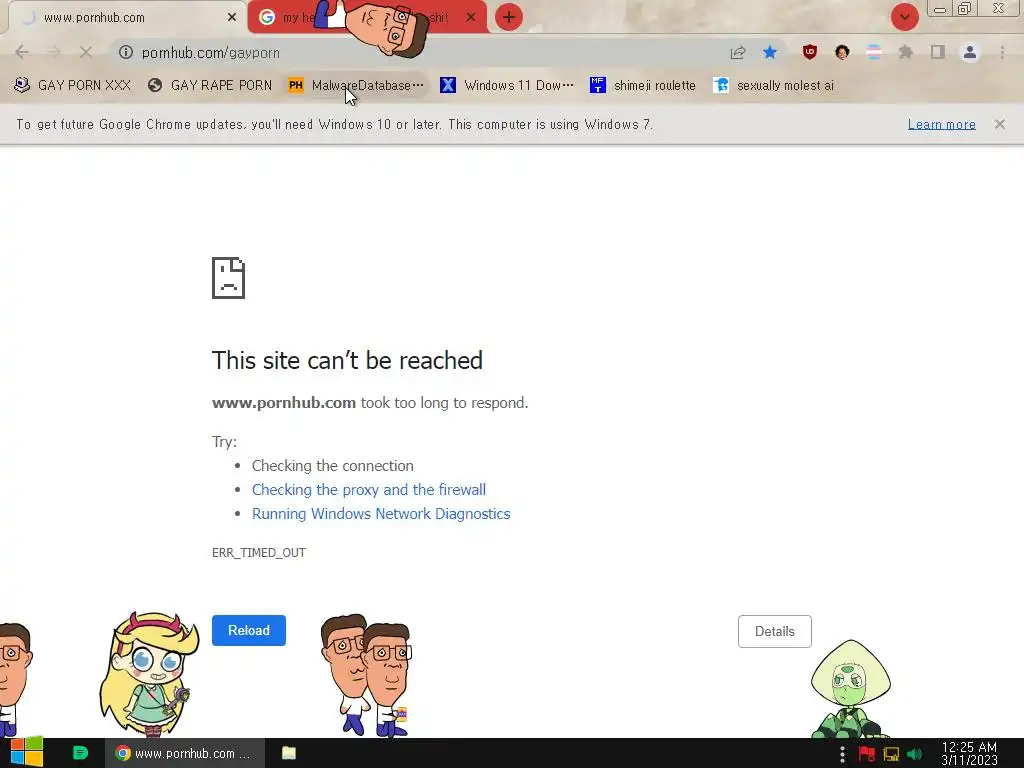
Task: Click Running Windows Network Diagnostics link
Action: tap(381, 514)
